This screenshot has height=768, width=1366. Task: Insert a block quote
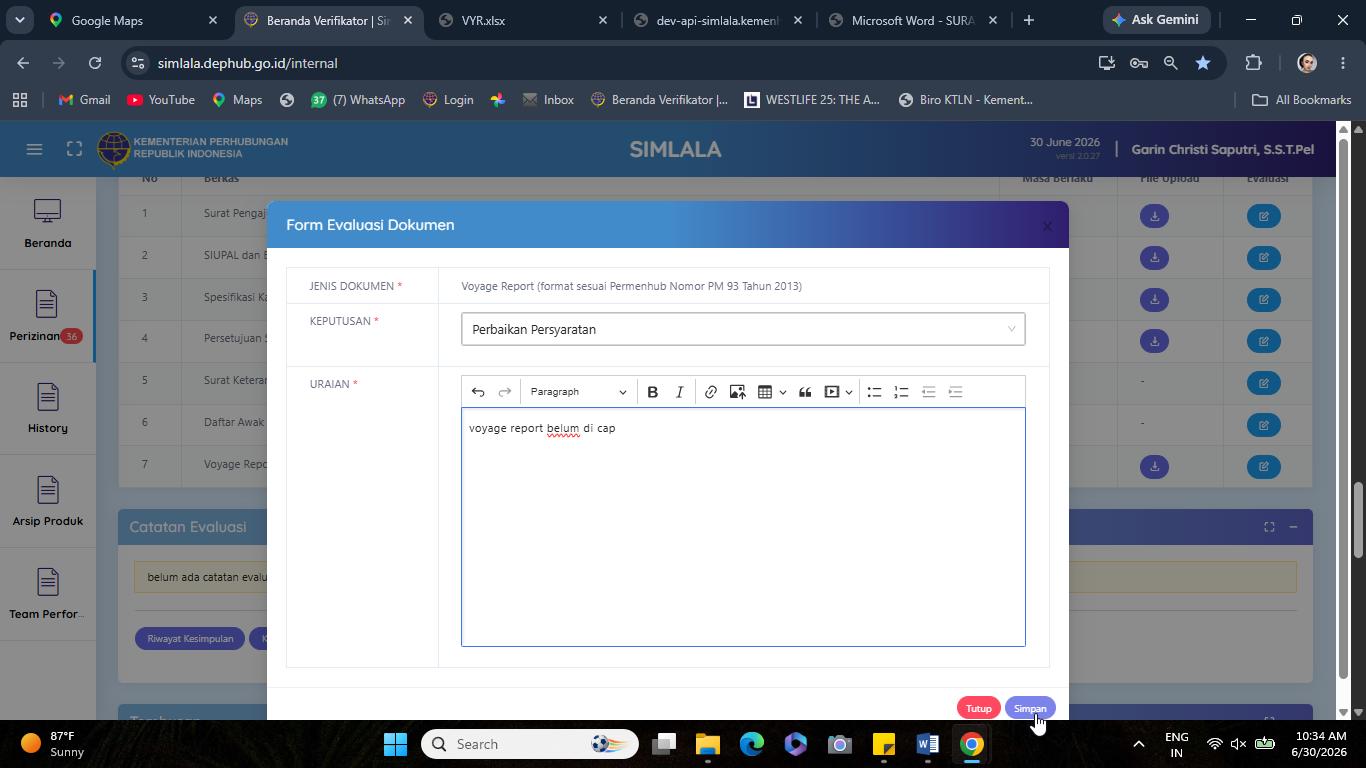click(805, 392)
